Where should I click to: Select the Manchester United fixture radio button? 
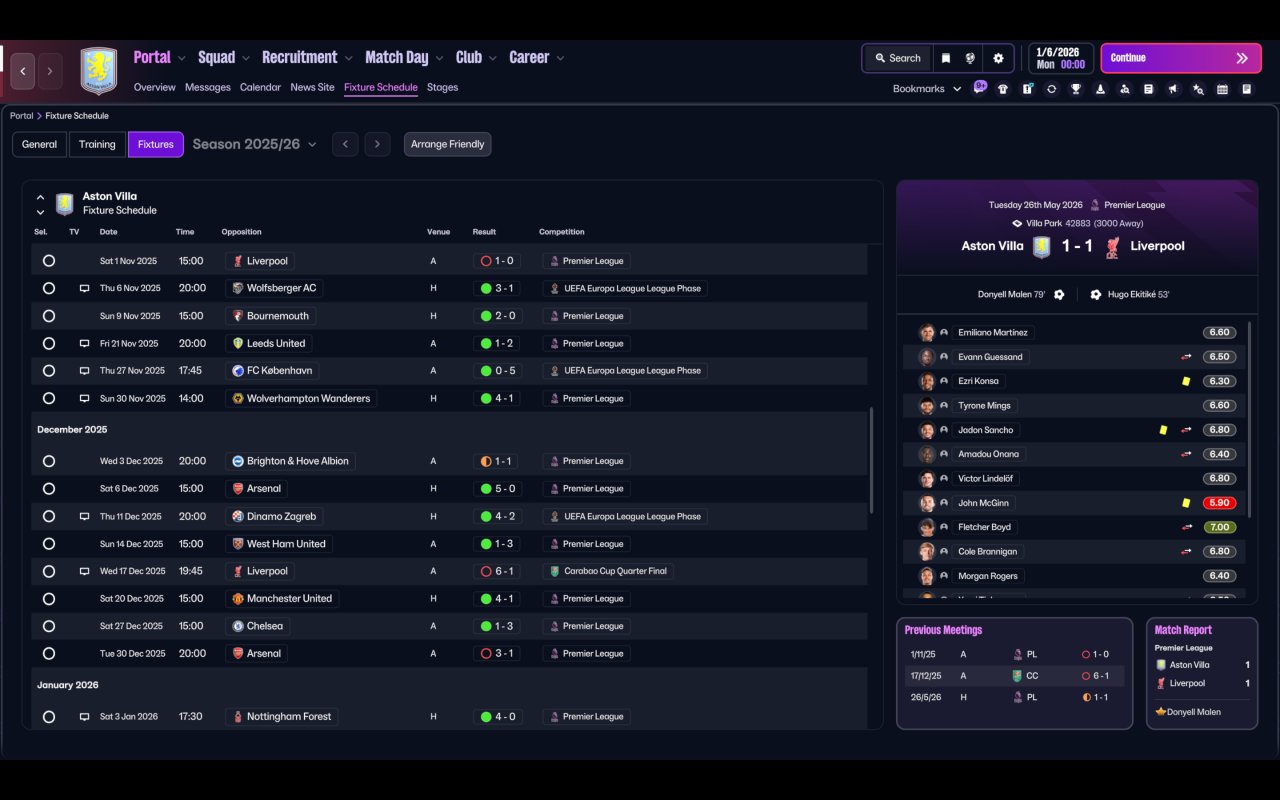(x=49, y=599)
